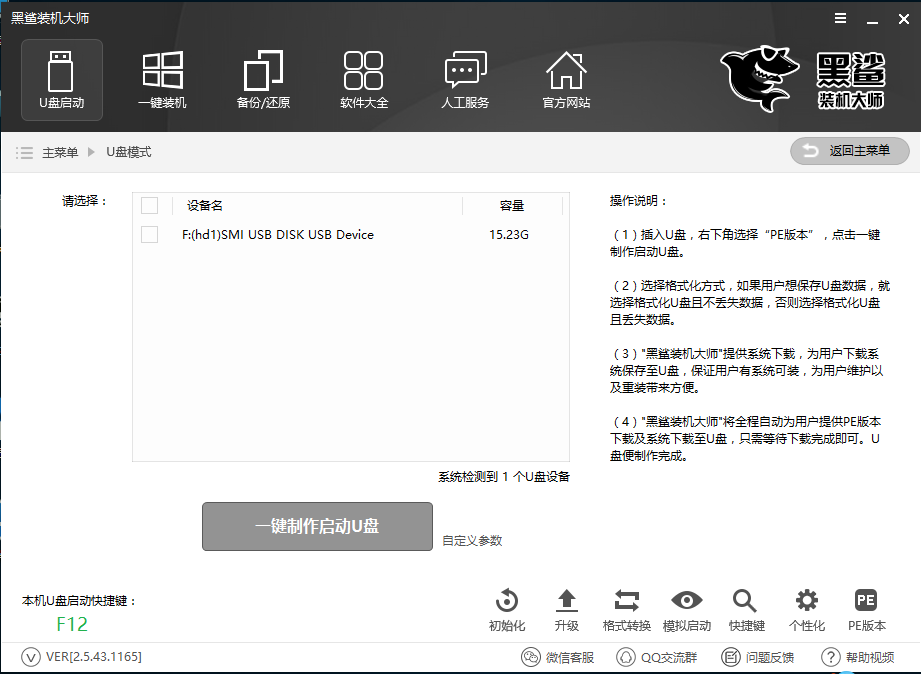Click the 升级 upgrade icon
This screenshot has height=674, width=921.
[x=566, y=610]
